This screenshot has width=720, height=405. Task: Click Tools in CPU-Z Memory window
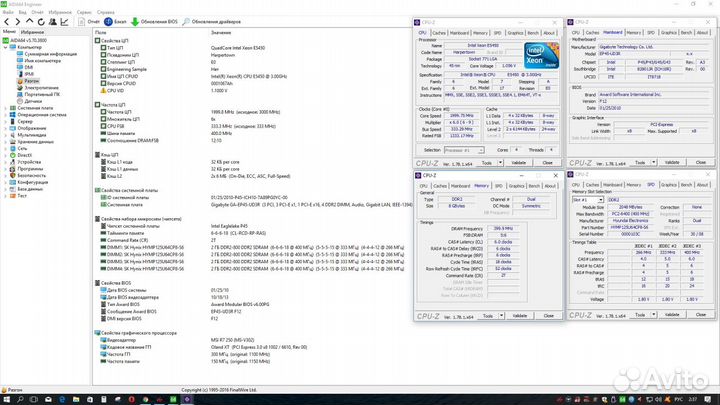click(488, 316)
